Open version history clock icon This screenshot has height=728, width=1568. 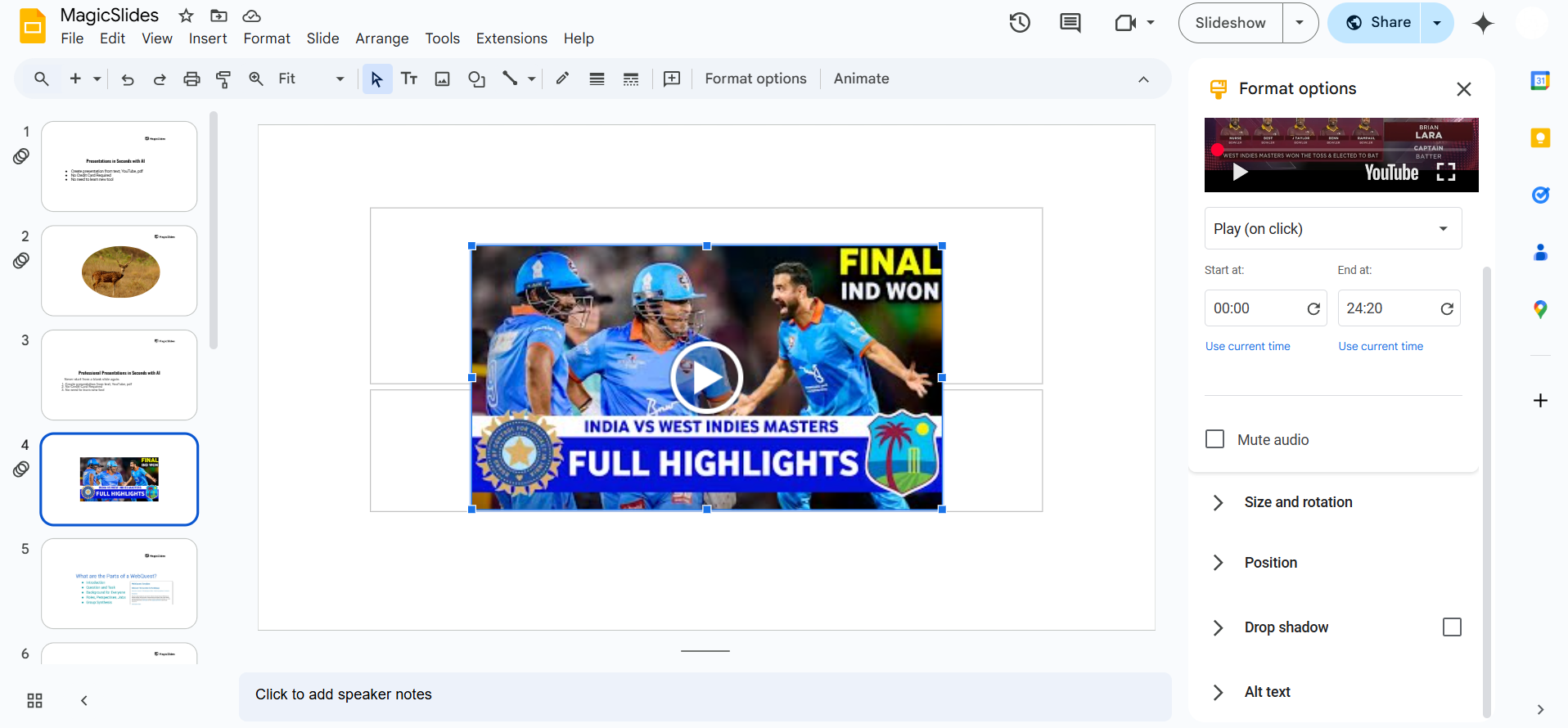point(1020,23)
